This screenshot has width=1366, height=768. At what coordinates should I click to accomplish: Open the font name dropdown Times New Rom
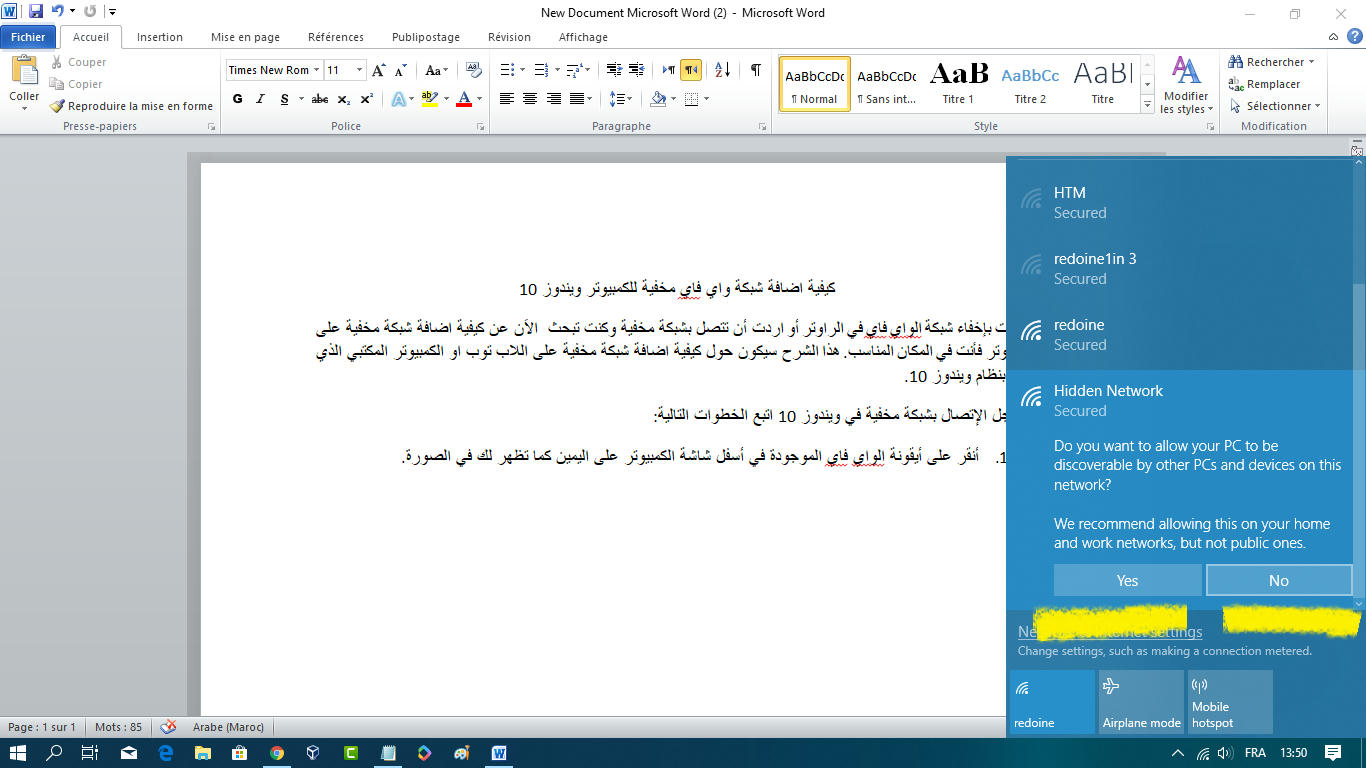[316, 70]
